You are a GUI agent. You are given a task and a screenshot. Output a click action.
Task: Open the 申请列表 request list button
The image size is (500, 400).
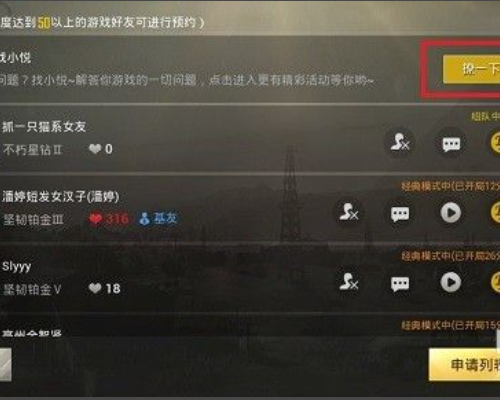tap(464, 365)
